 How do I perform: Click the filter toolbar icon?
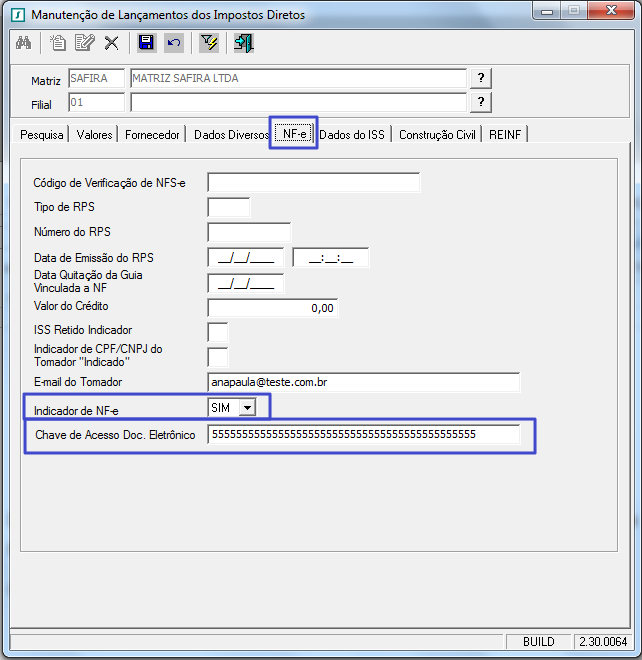(209, 43)
